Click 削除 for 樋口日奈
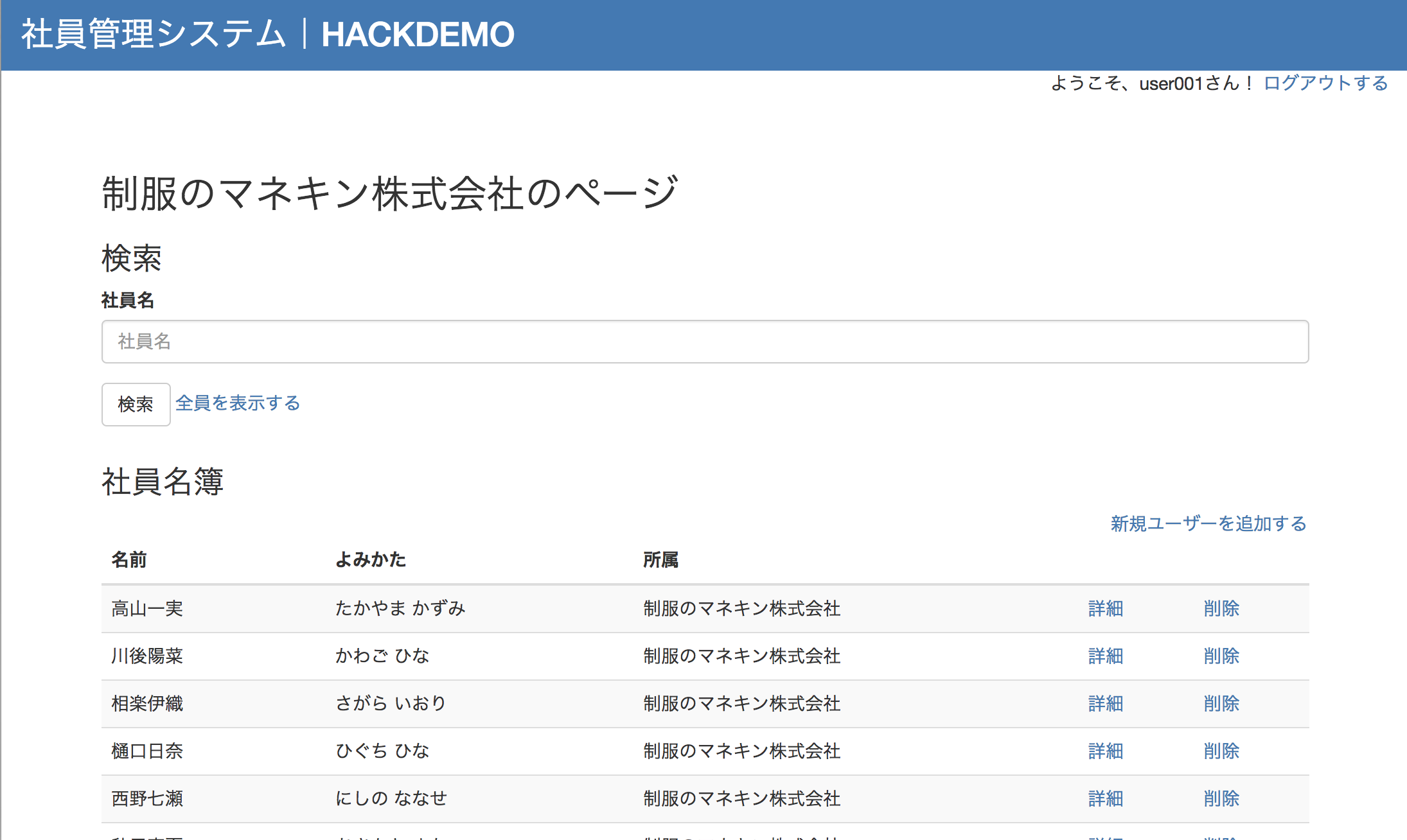Image resolution: width=1407 pixels, height=840 pixels. click(1221, 751)
